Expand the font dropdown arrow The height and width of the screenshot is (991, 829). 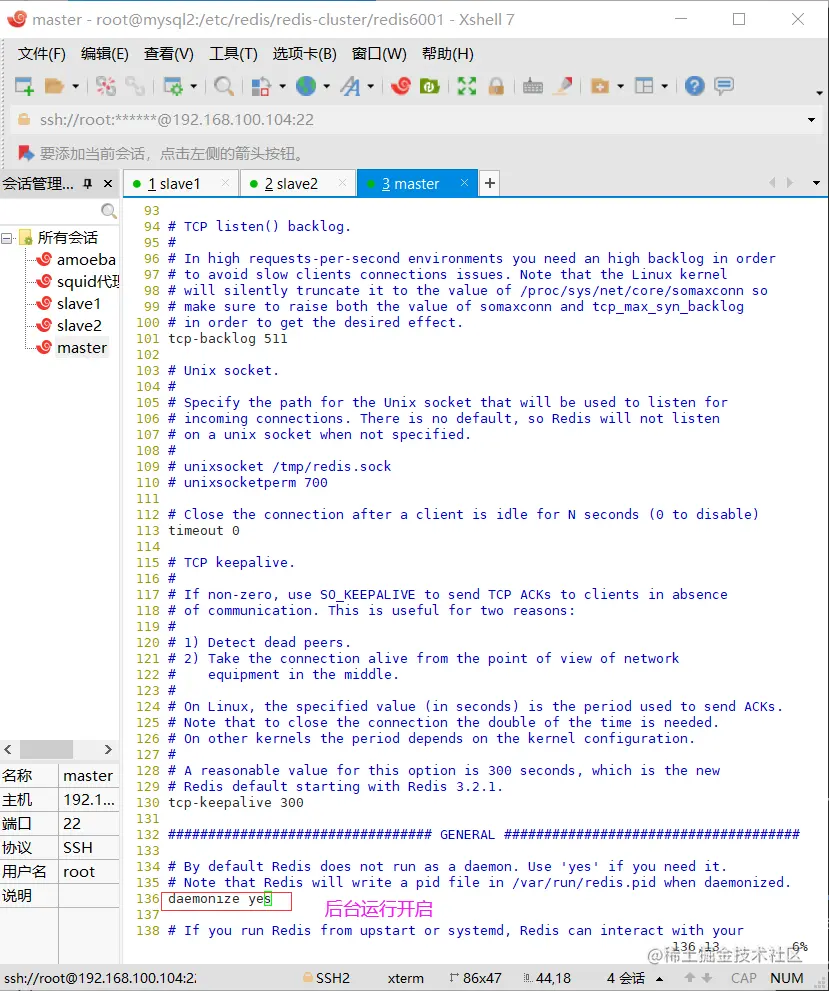tap(371, 86)
